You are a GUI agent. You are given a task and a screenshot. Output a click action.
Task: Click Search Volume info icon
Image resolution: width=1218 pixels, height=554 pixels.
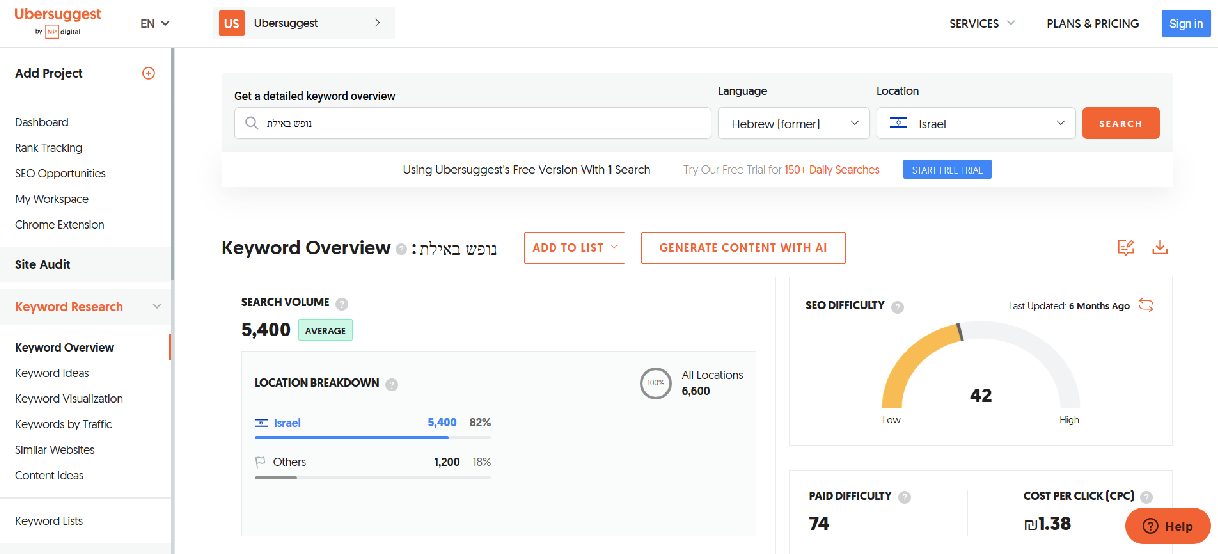(x=342, y=303)
